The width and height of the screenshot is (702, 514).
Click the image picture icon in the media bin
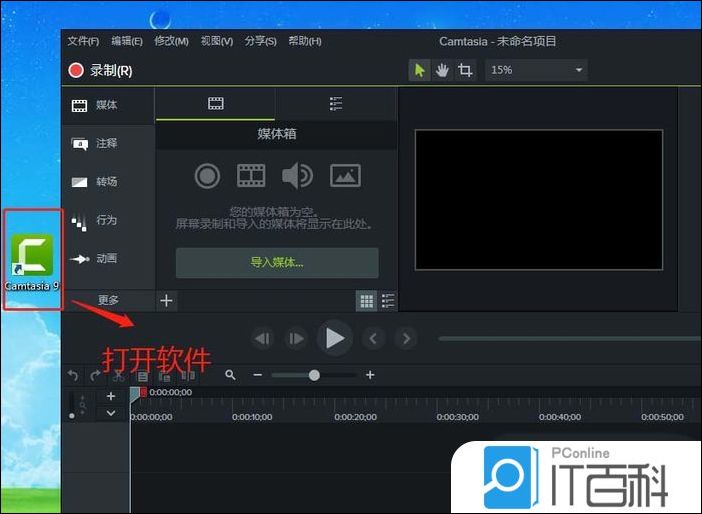tap(345, 176)
